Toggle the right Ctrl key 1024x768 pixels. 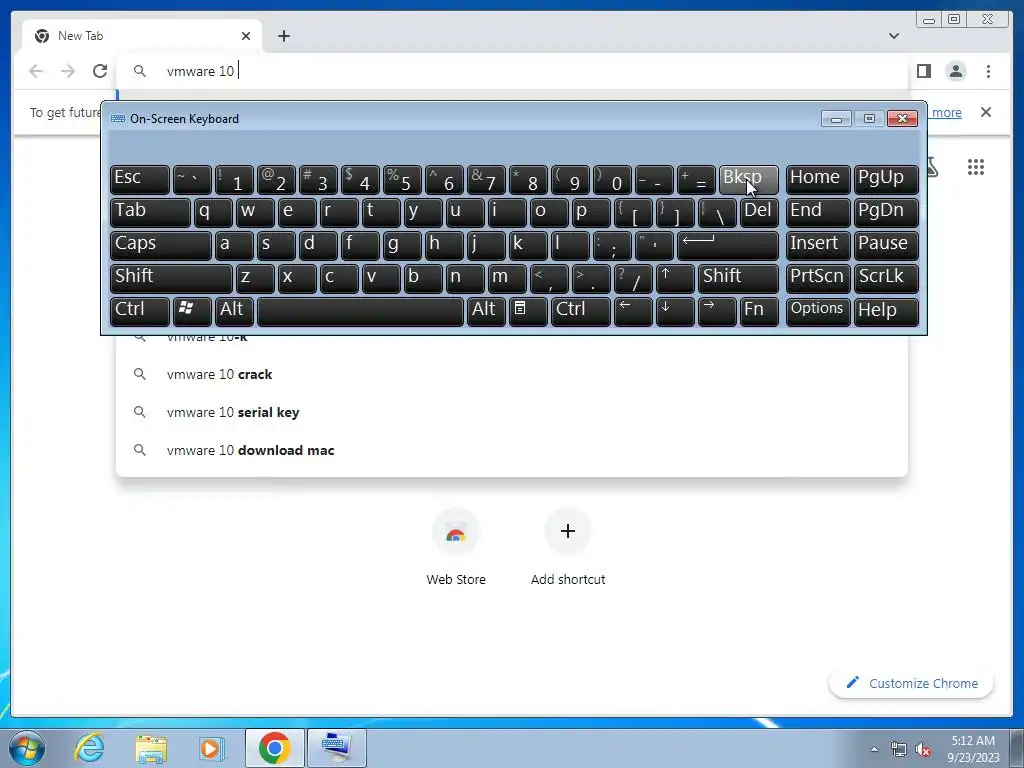(581, 311)
